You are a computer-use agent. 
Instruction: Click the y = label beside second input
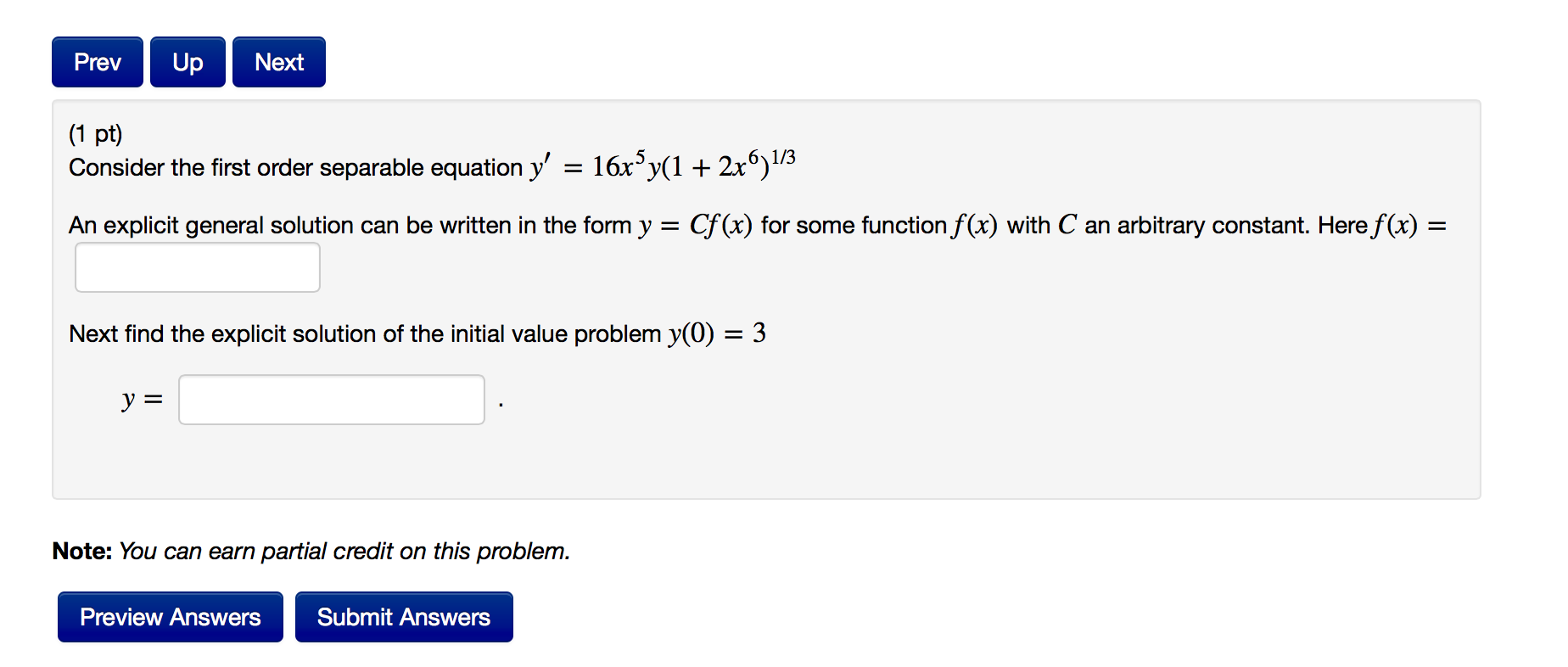click(141, 399)
